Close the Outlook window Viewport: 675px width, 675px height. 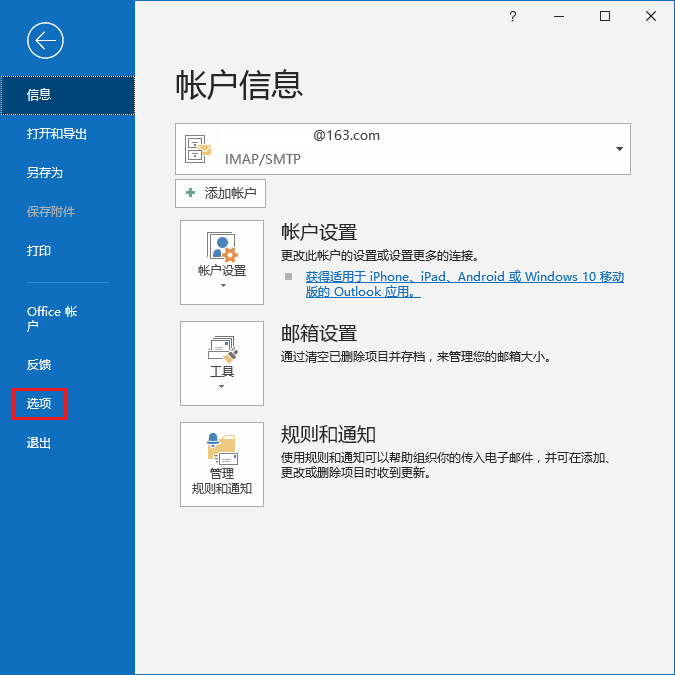tap(651, 16)
